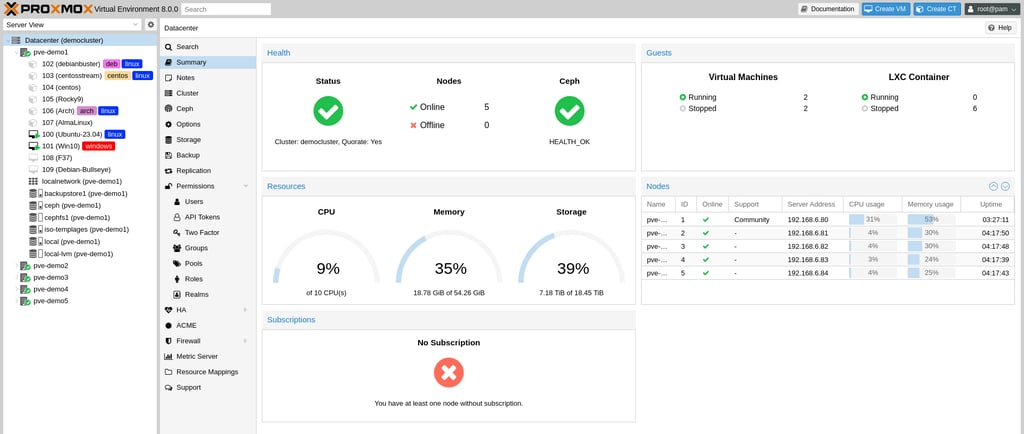The image size is (1024, 434).
Task: Click red No Subscription X icon
Action: (449, 373)
